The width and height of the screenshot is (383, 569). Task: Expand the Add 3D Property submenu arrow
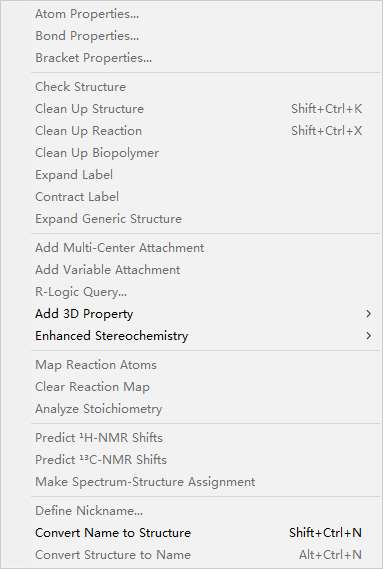pyautogui.click(x=368, y=314)
